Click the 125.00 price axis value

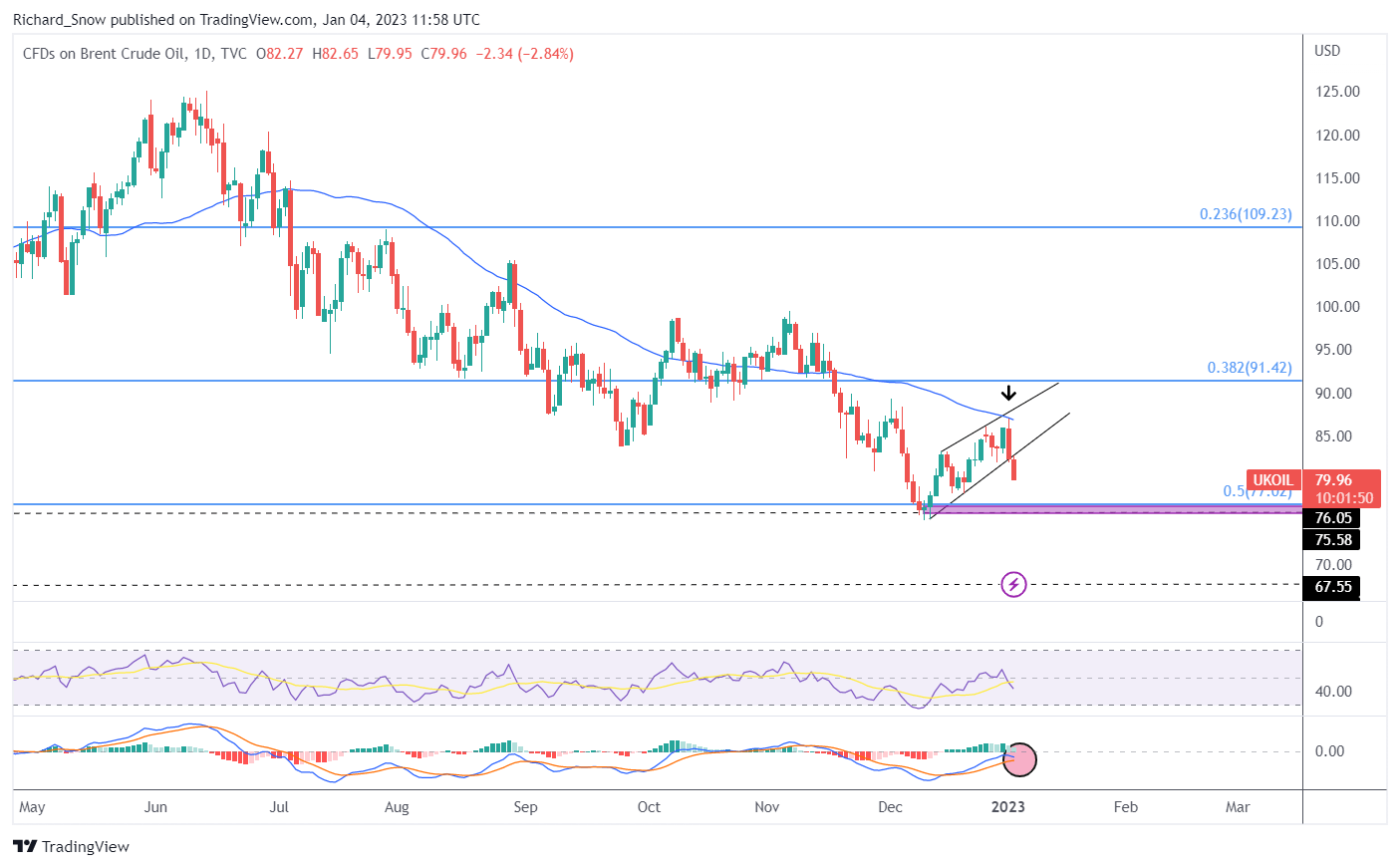point(1337,92)
